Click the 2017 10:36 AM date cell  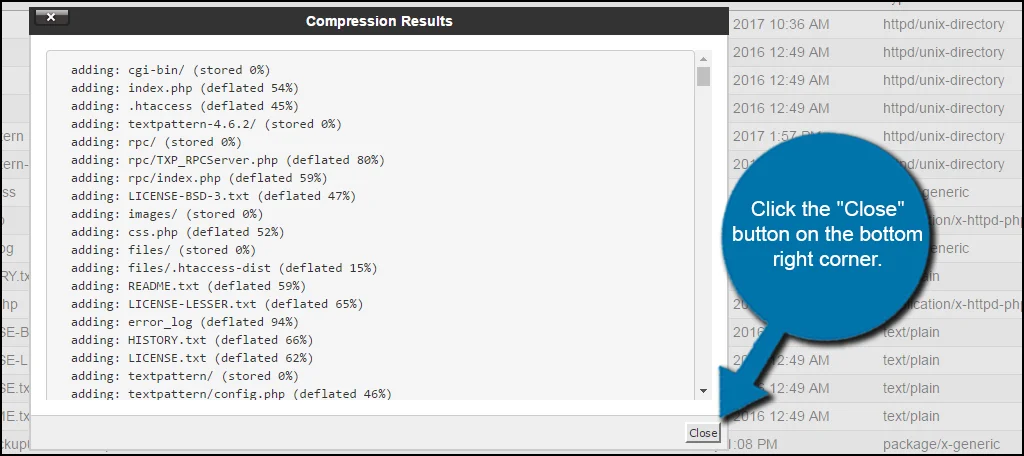point(780,24)
